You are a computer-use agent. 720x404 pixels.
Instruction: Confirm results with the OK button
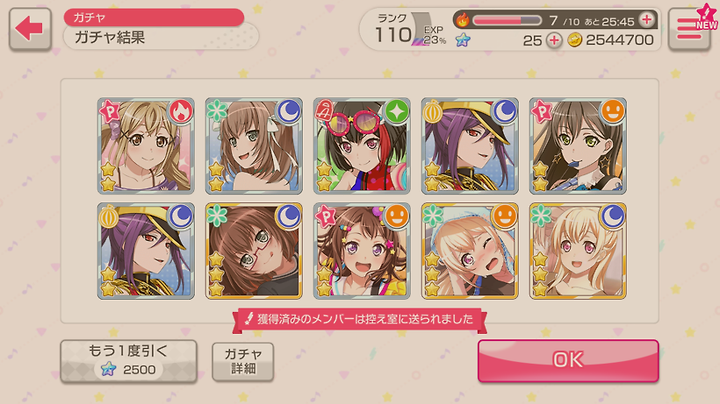[x=568, y=360]
